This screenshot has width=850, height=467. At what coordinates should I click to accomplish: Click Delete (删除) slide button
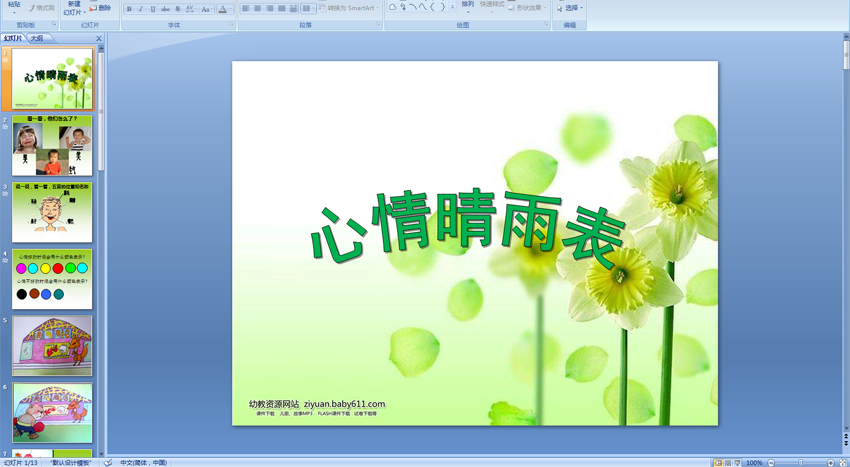click(x=100, y=8)
